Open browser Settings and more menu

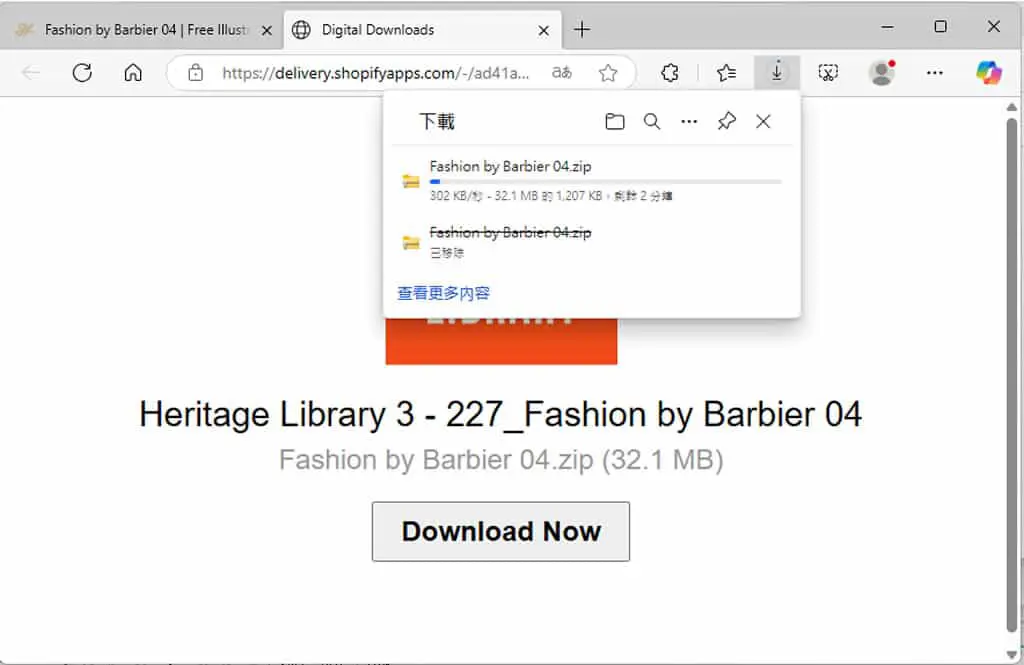click(935, 73)
